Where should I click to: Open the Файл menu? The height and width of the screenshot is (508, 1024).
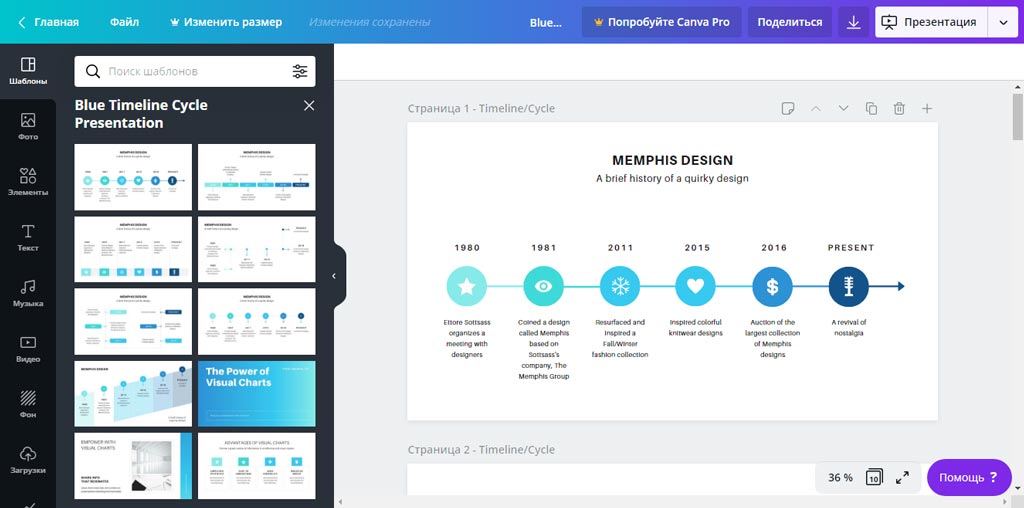125,22
